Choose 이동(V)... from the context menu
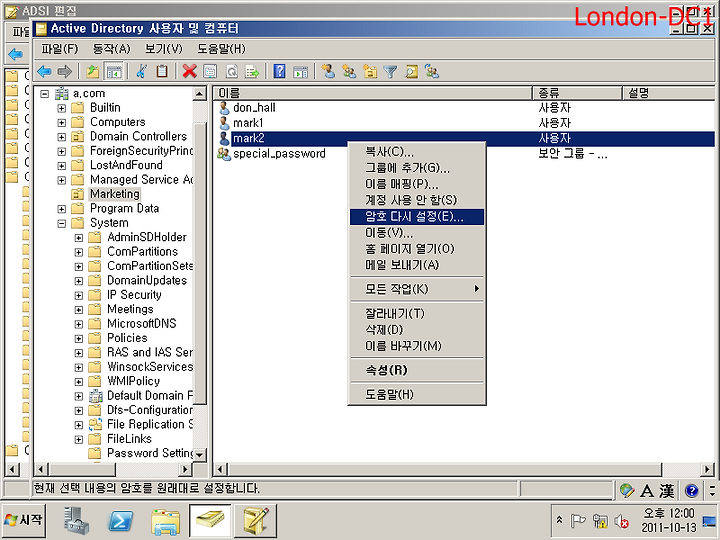 pyautogui.click(x=416, y=233)
